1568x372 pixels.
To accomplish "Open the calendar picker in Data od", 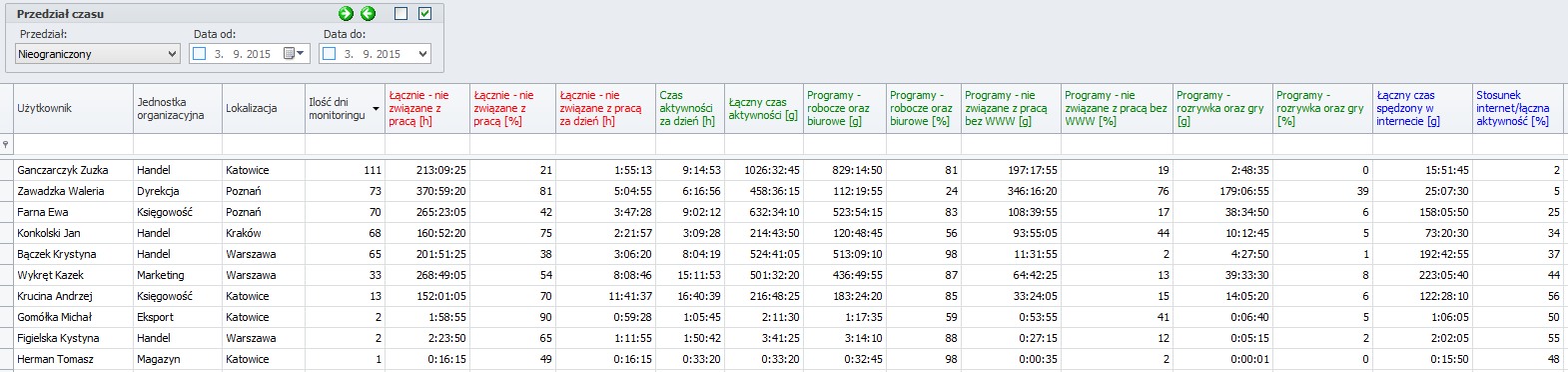I will click(294, 54).
